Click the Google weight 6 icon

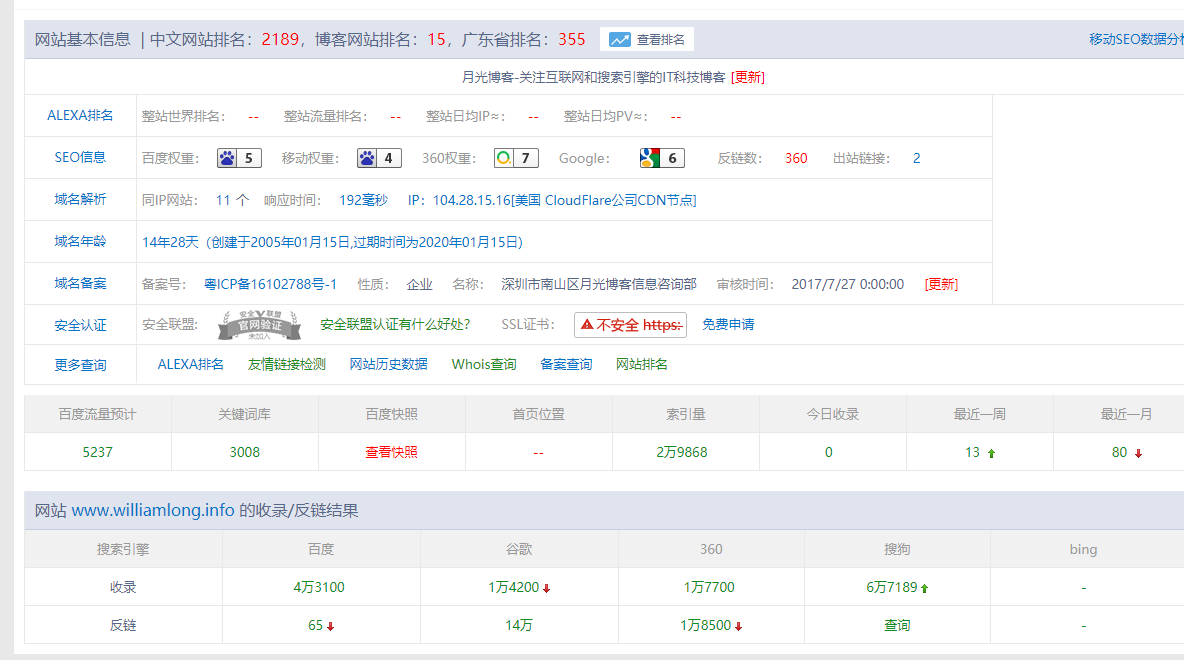click(650, 158)
